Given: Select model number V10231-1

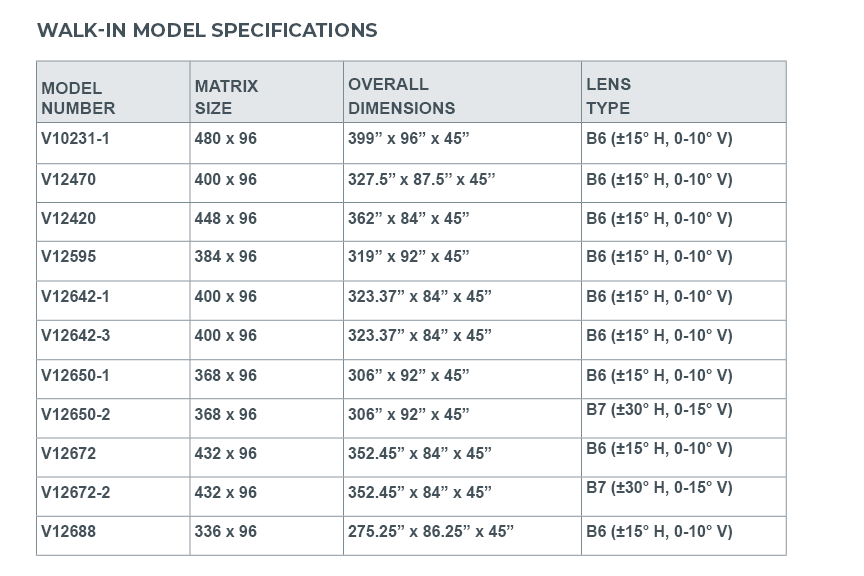Looking at the screenshot, I should pyautogui.click(x=75, y=139).
